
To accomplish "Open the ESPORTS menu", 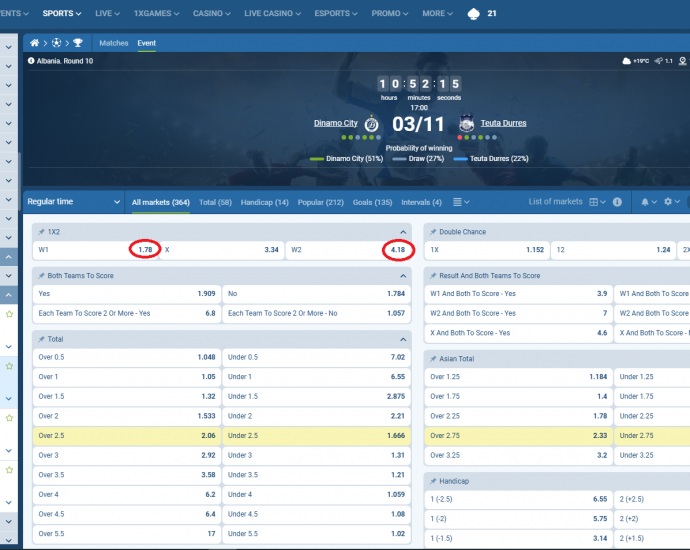I will 336,14.
